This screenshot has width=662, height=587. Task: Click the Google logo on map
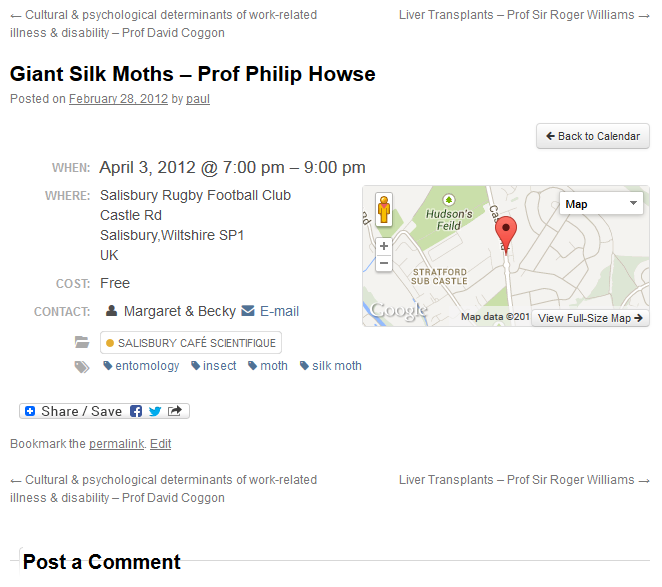click(x=398, y=311)
